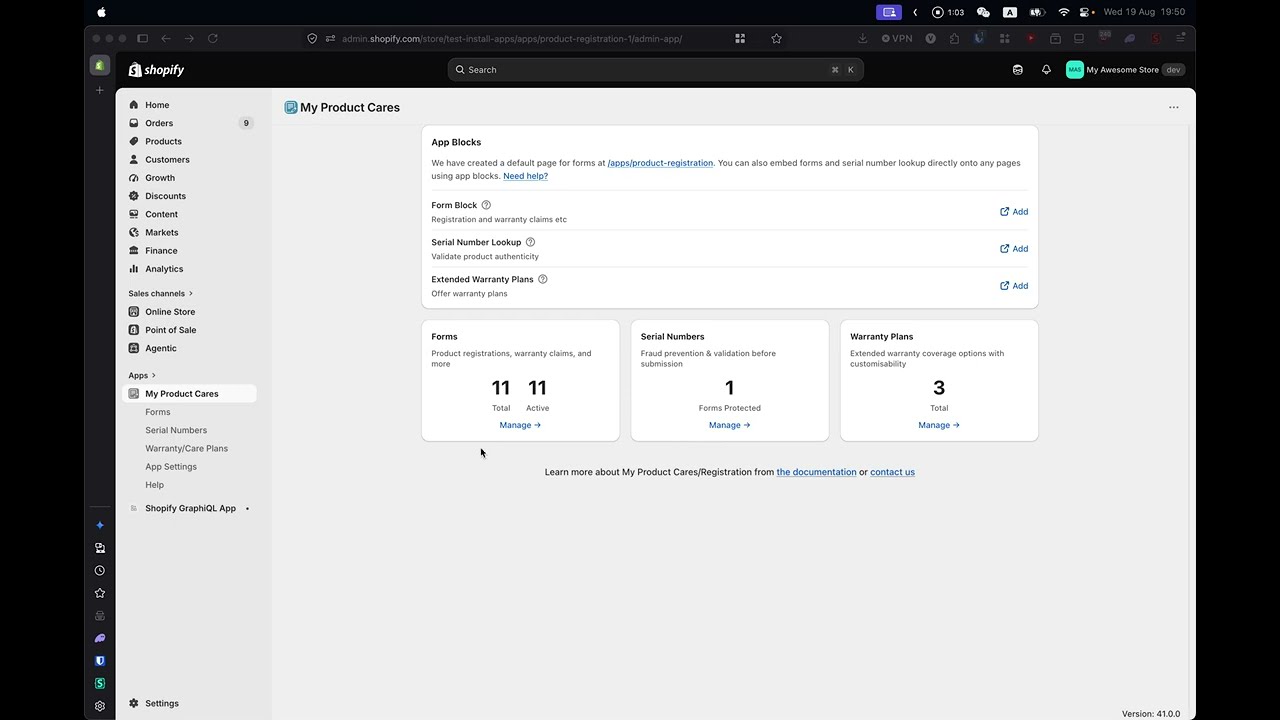Click the admin Settings gear icon
Viewport: 1280px width, 720px height.
point(134,703)
